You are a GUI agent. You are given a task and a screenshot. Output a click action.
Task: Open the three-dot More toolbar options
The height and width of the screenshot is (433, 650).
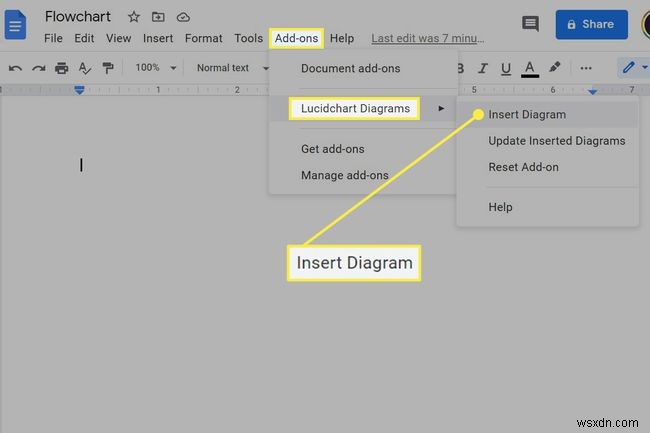click(x=585, y=68)
